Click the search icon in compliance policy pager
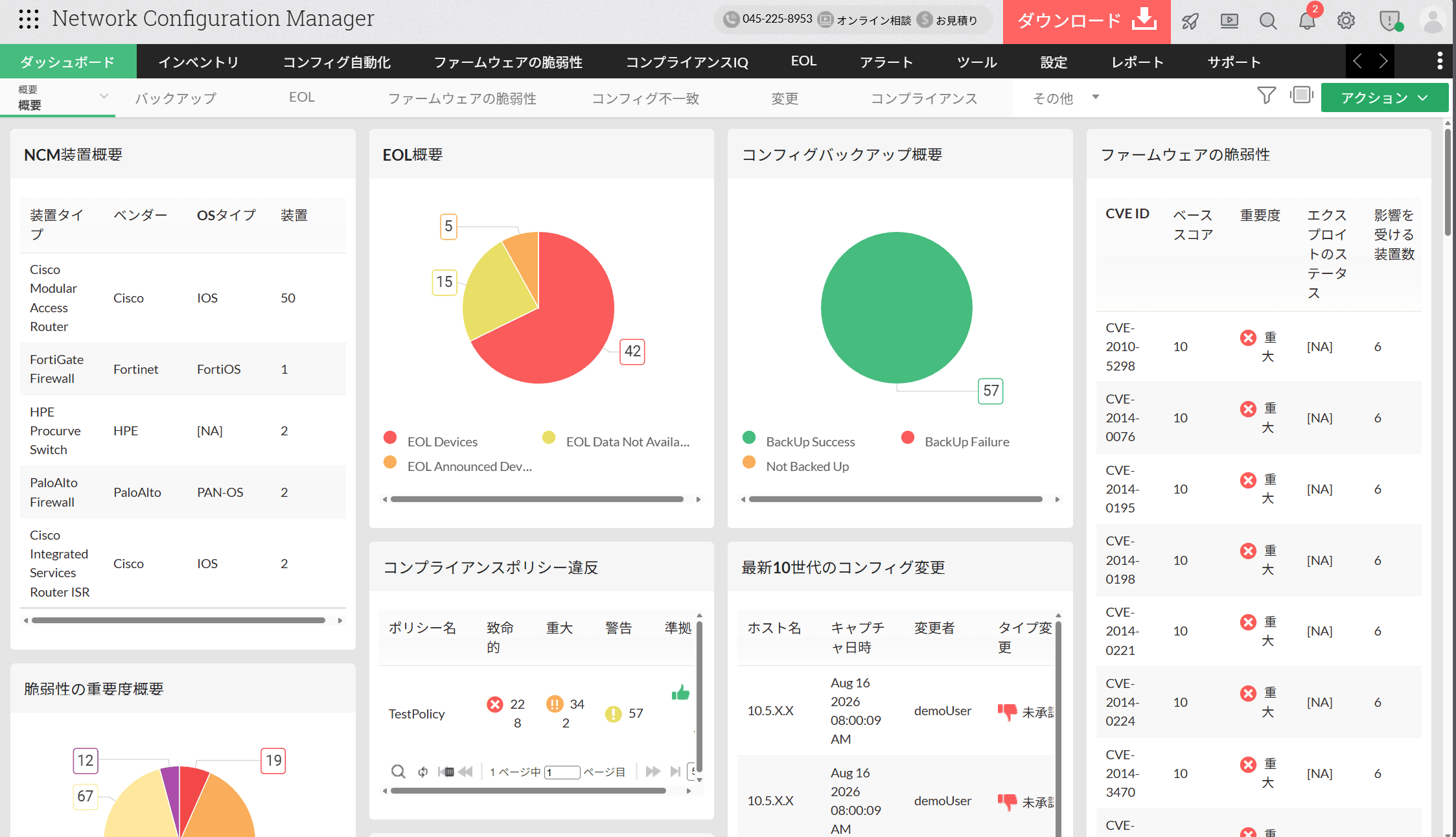Viewport: 1456px width, 837px height. pyautogui.click(x=398, y=772)
